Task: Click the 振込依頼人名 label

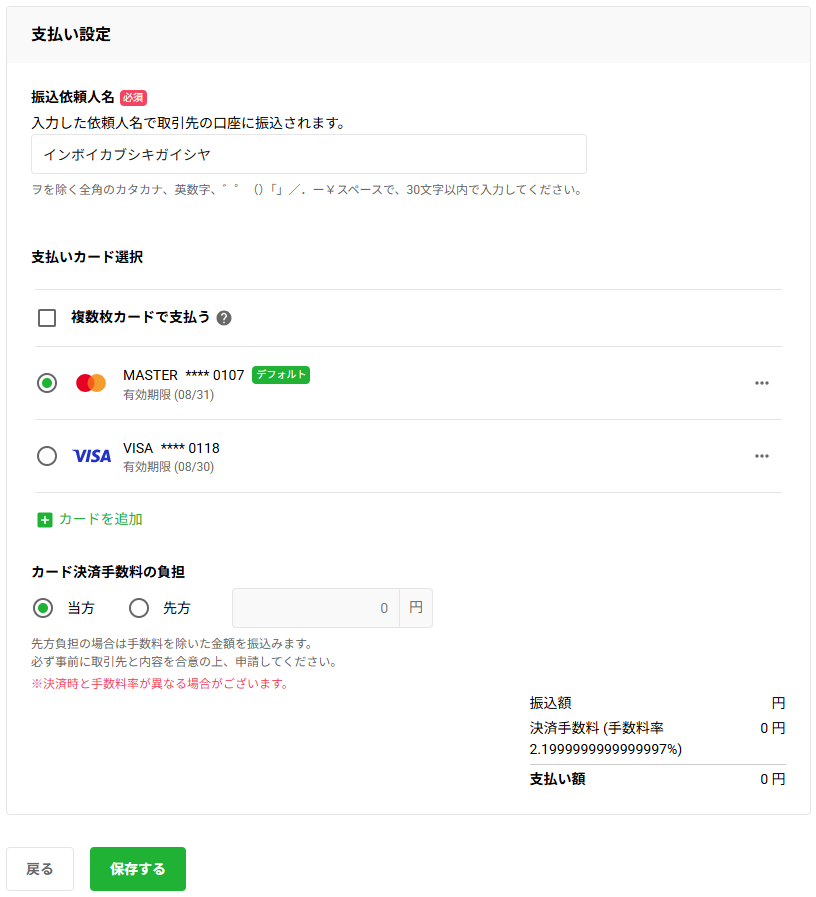Action: 73,97
